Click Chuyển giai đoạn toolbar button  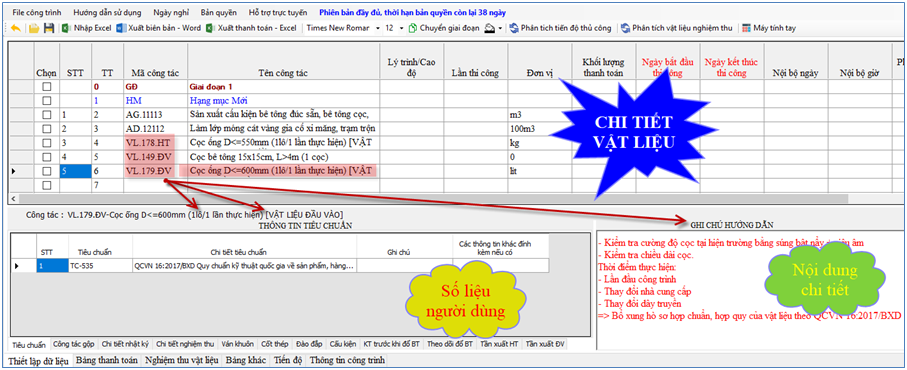click(444, 28)
